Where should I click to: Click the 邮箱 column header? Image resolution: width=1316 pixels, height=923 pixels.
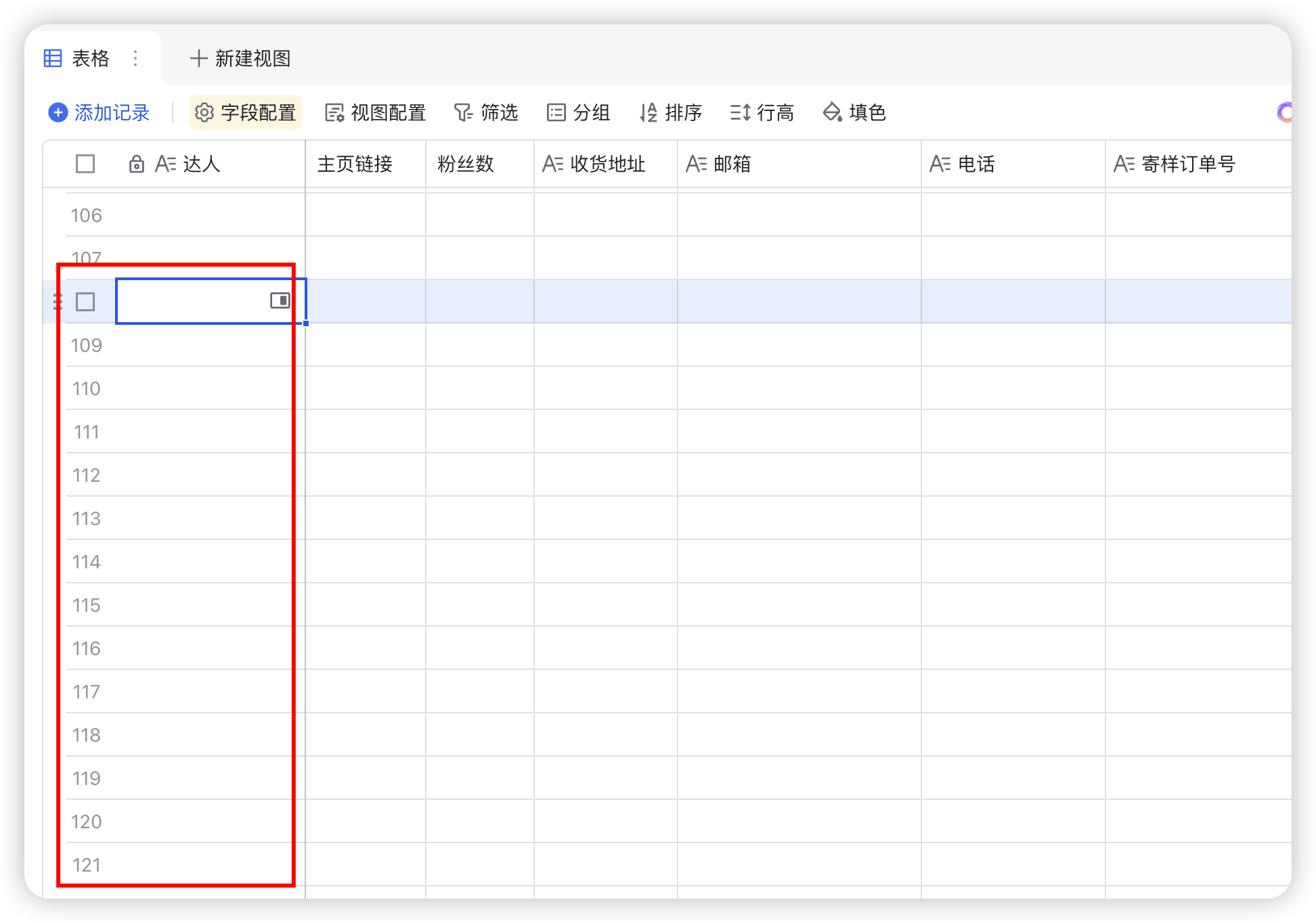[x=731, y=164]
